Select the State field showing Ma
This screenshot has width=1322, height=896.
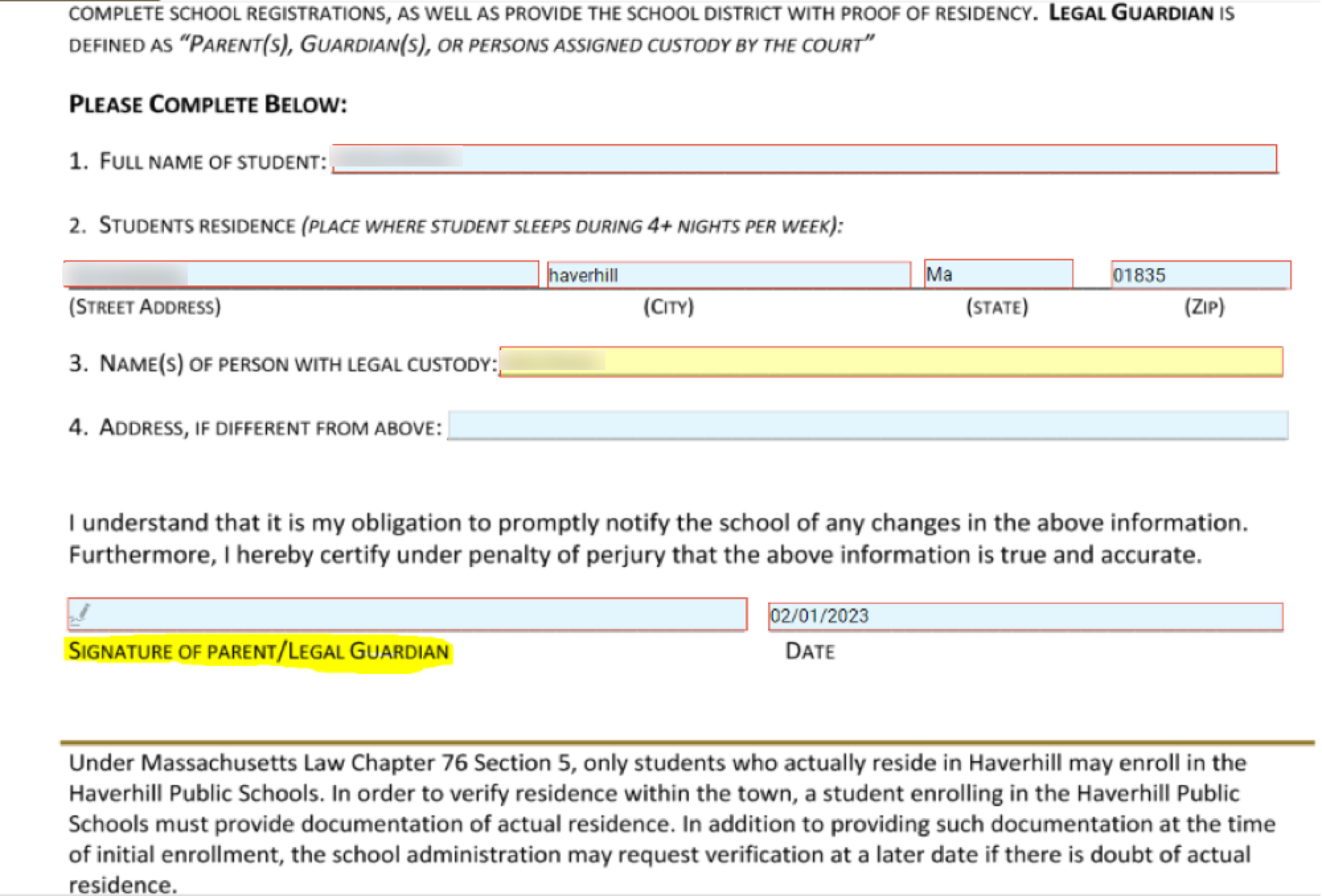click(998, 274)
